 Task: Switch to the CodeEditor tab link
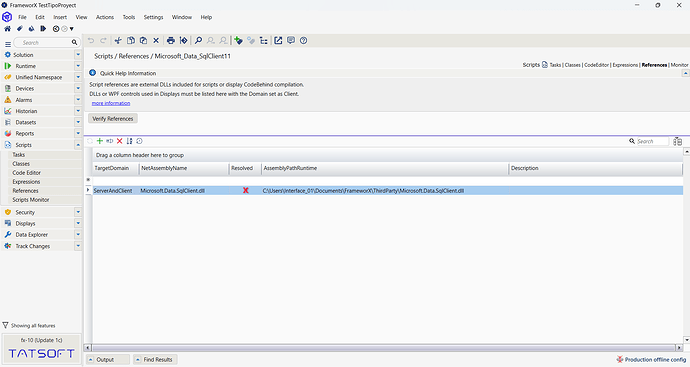(596, 65)
